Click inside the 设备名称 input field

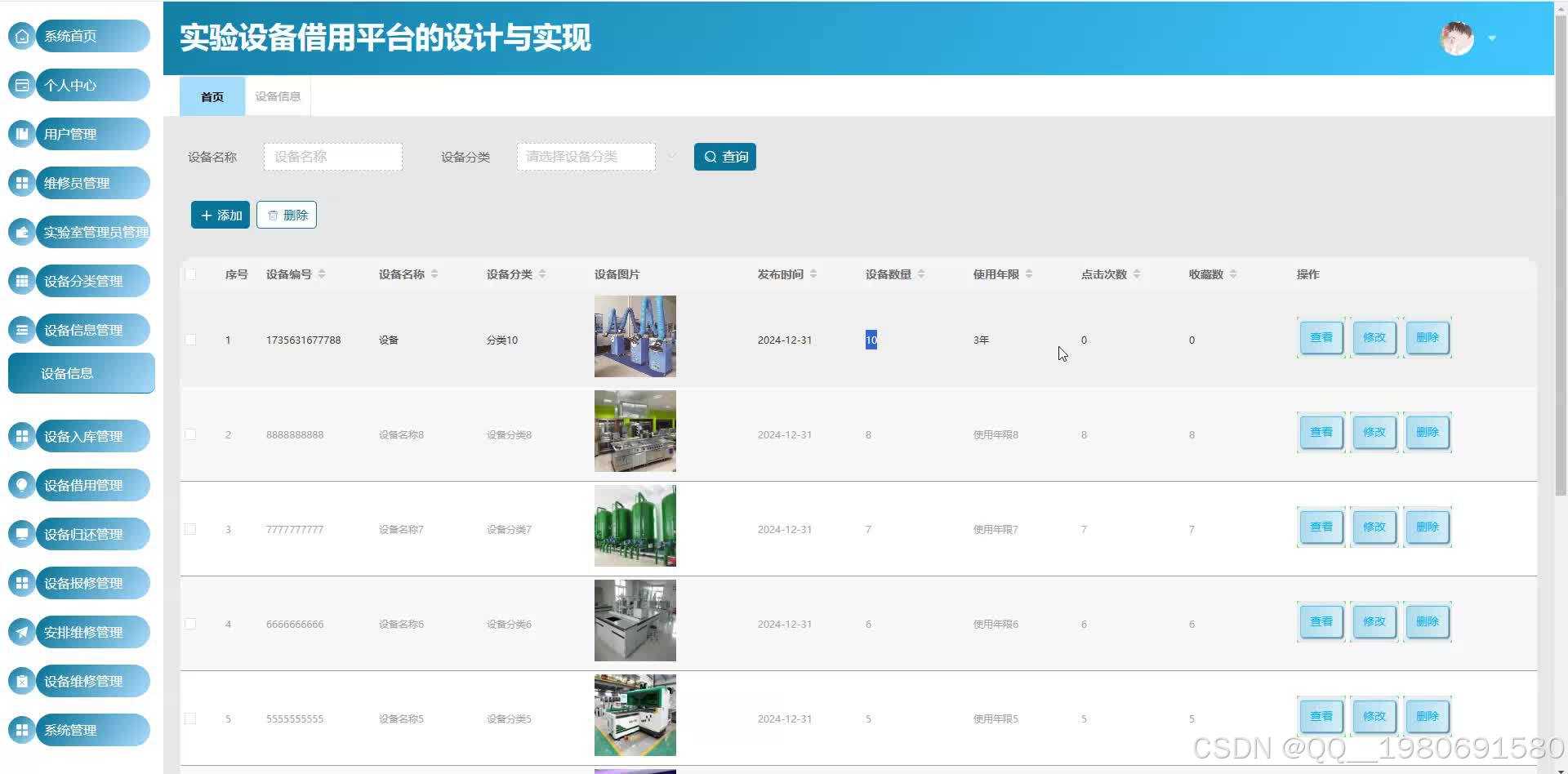(x=332, y=156)
